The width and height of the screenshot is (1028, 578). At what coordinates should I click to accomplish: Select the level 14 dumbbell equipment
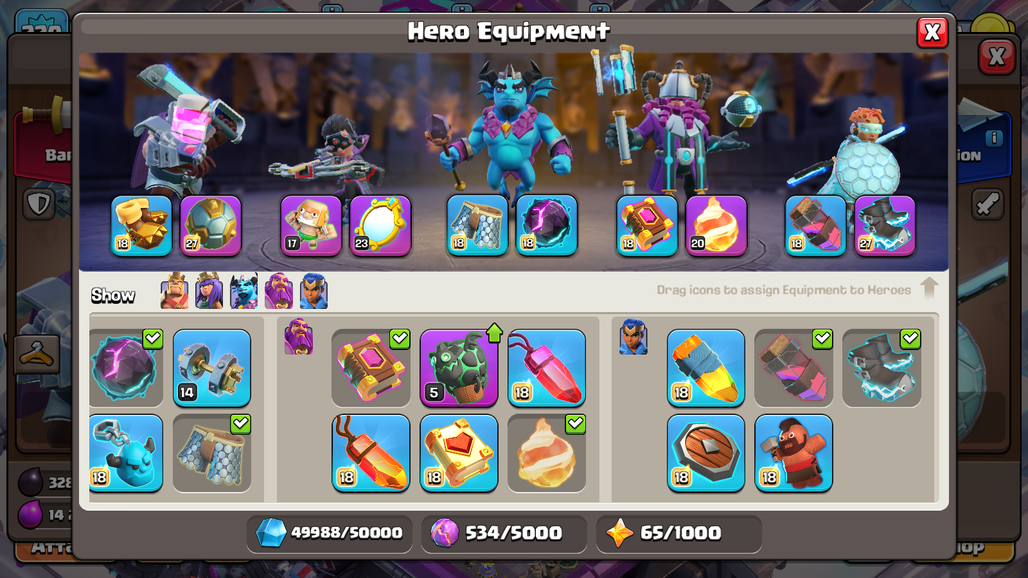click(x=212, y=368)
